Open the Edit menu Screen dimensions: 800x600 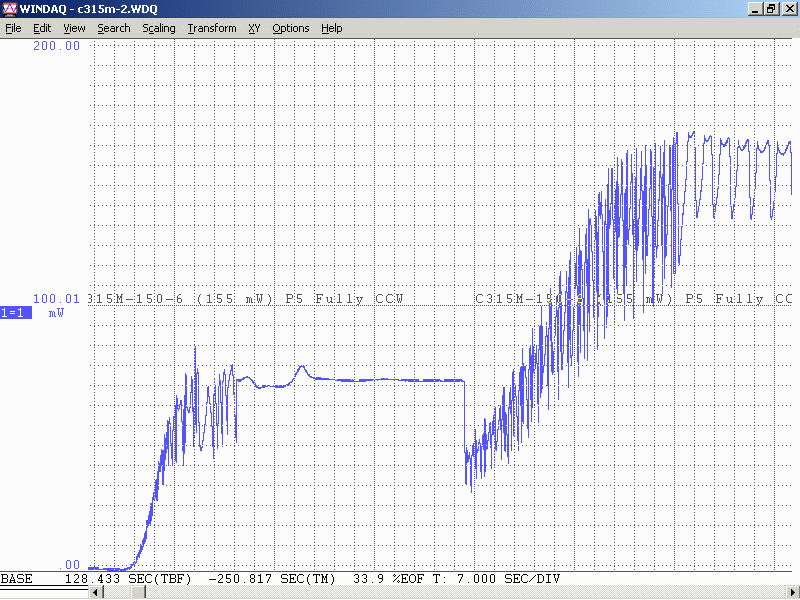[x=42, y=28]
